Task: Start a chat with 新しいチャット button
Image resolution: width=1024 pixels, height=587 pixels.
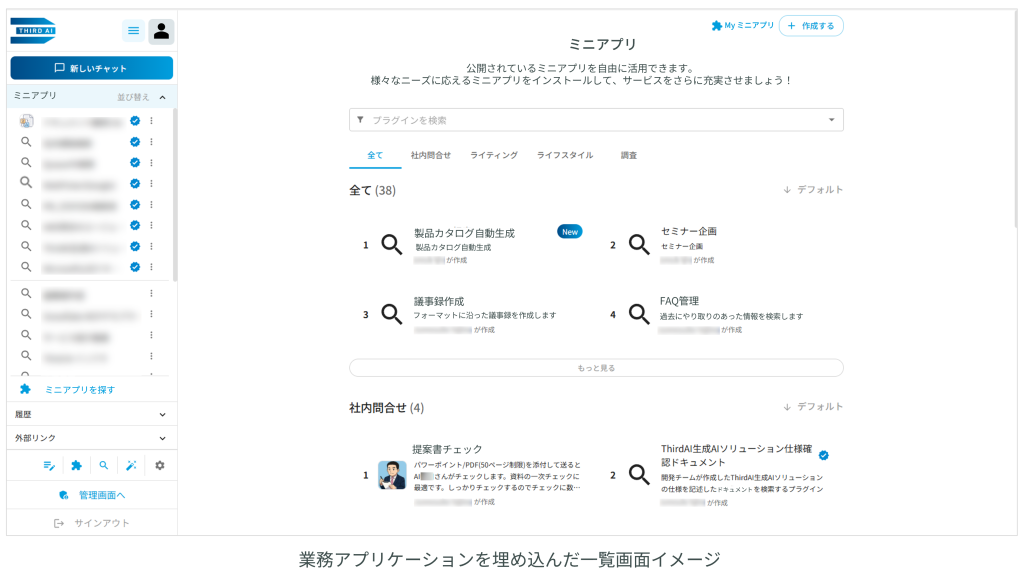Action: tap(91, 68)
